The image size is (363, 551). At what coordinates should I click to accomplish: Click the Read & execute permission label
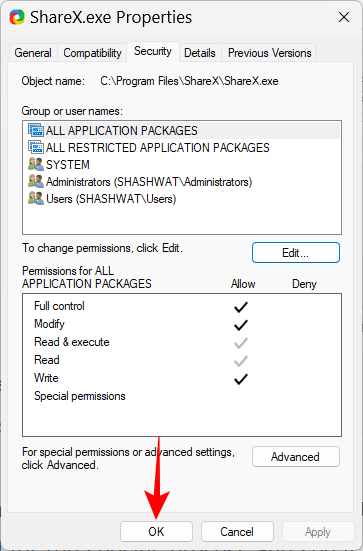pyautogui.click(x=72, y=342)
